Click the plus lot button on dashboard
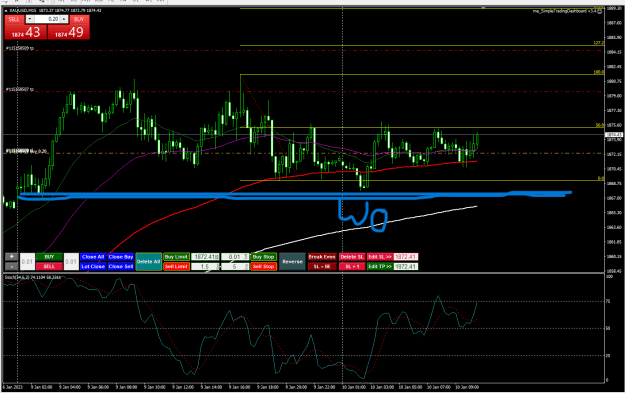The image size is (625, 393). point(12,257)
